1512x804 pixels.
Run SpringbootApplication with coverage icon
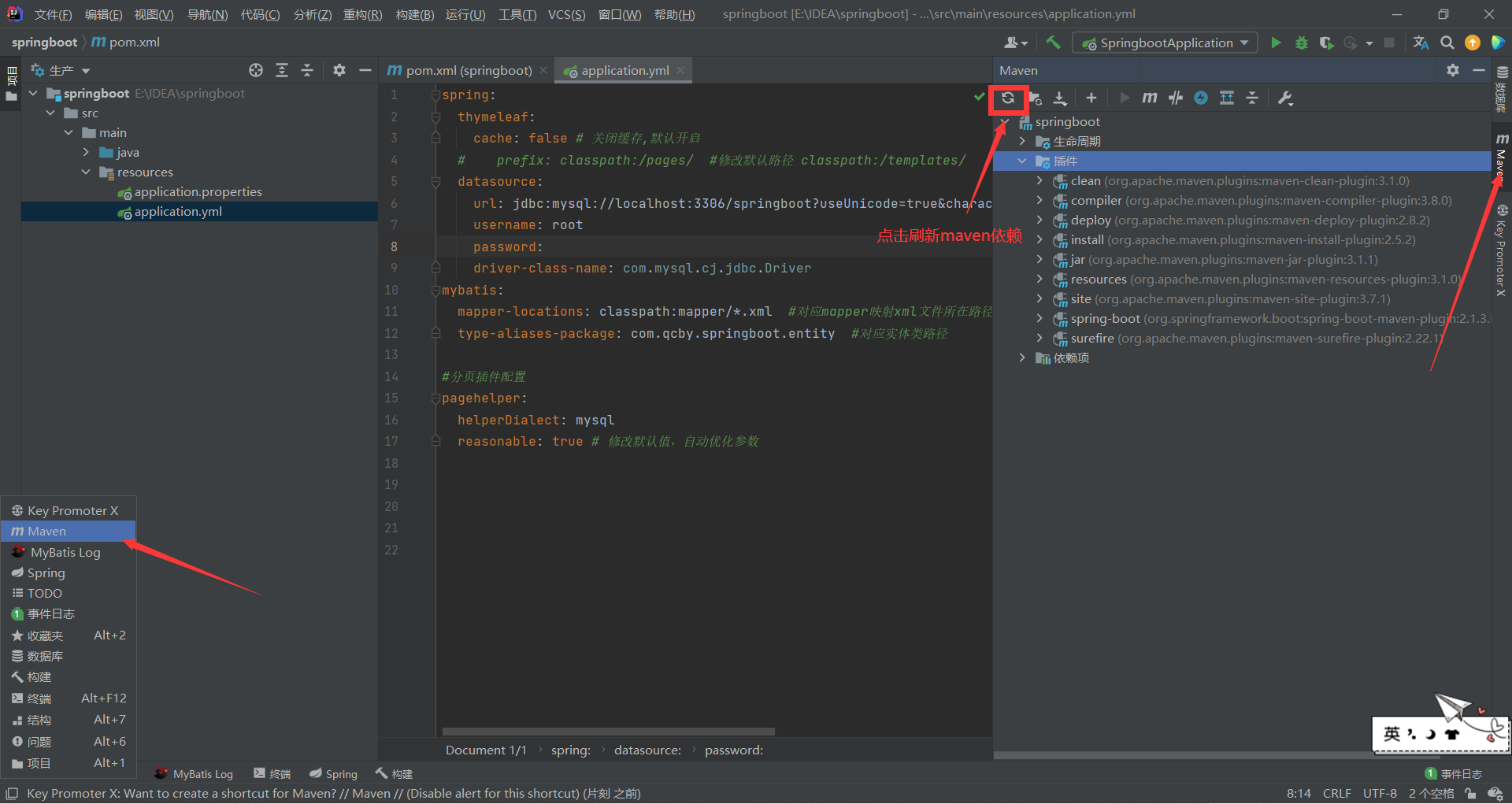click(1326, 43)
